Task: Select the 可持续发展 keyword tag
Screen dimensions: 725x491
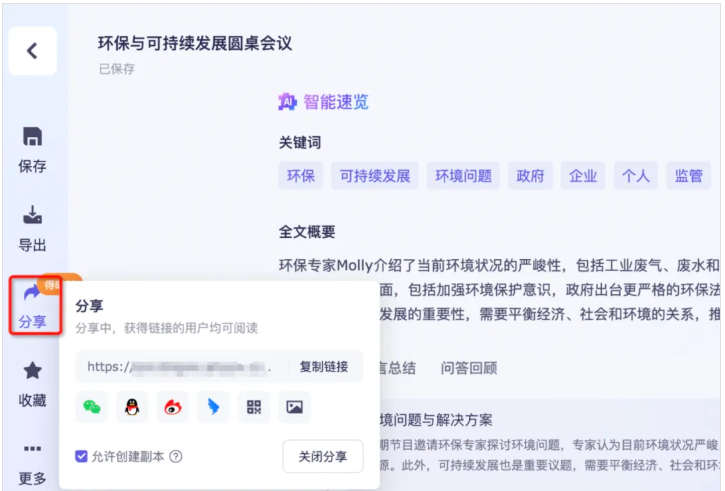Action: (375, 176)
